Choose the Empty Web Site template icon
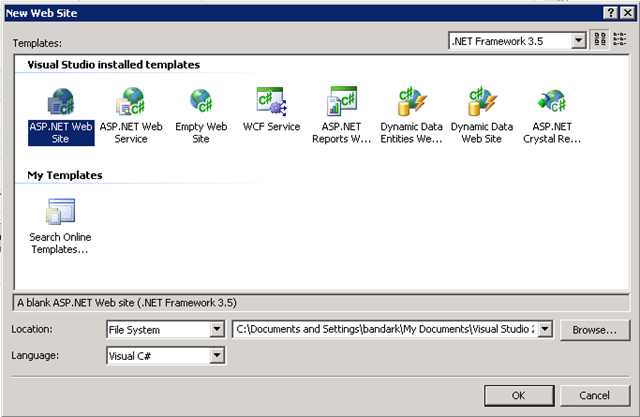The width and height of the screenshot is (640, 417). [201, 101]
